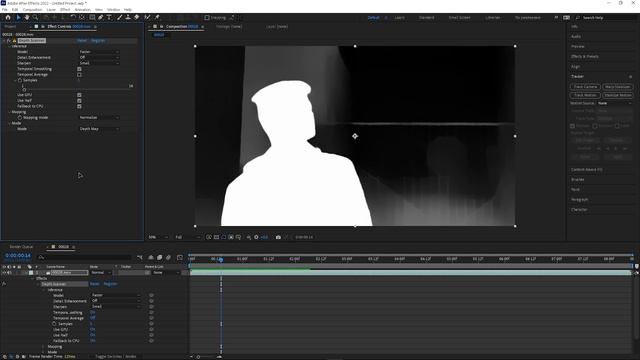The height and width of the screenshot is (360, 640).
Task: Open the Model dropdown set to Faster
Action: tap(99, 52)
